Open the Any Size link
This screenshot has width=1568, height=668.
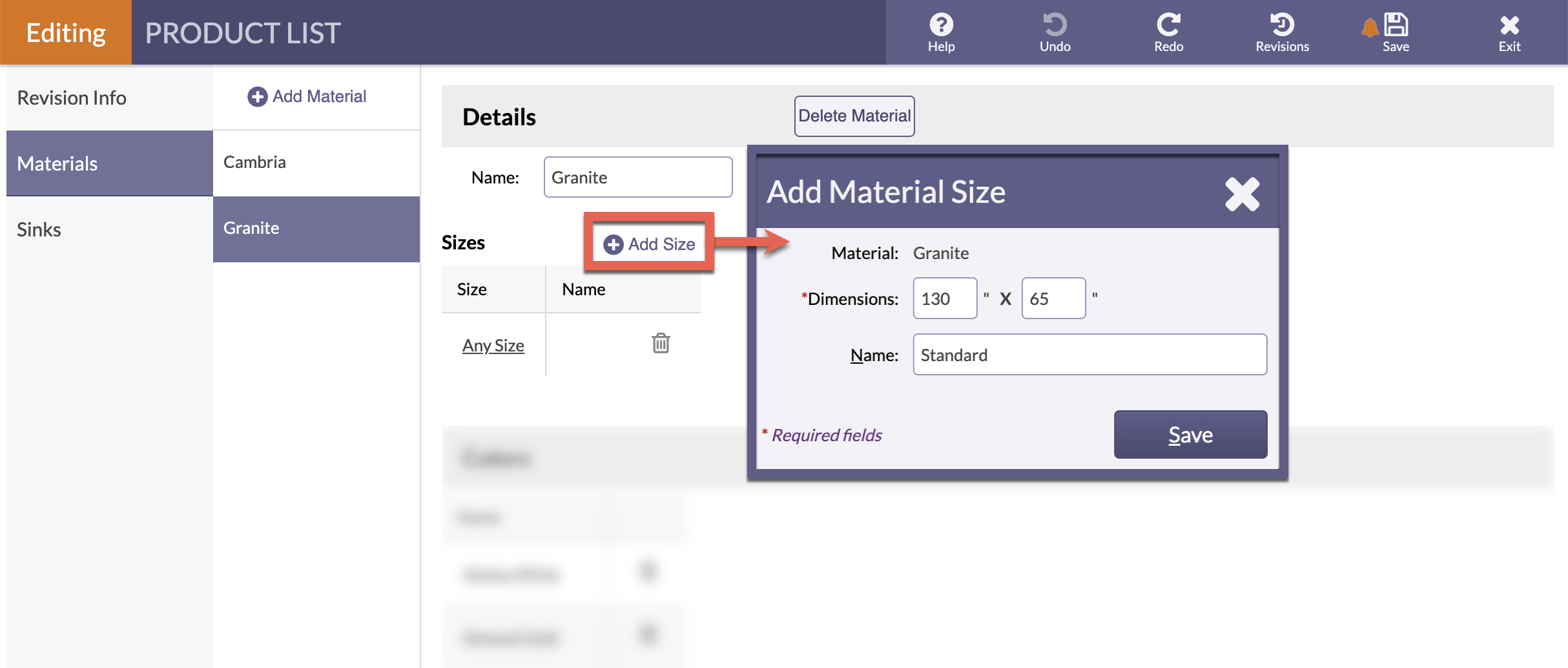click(493, 346)
